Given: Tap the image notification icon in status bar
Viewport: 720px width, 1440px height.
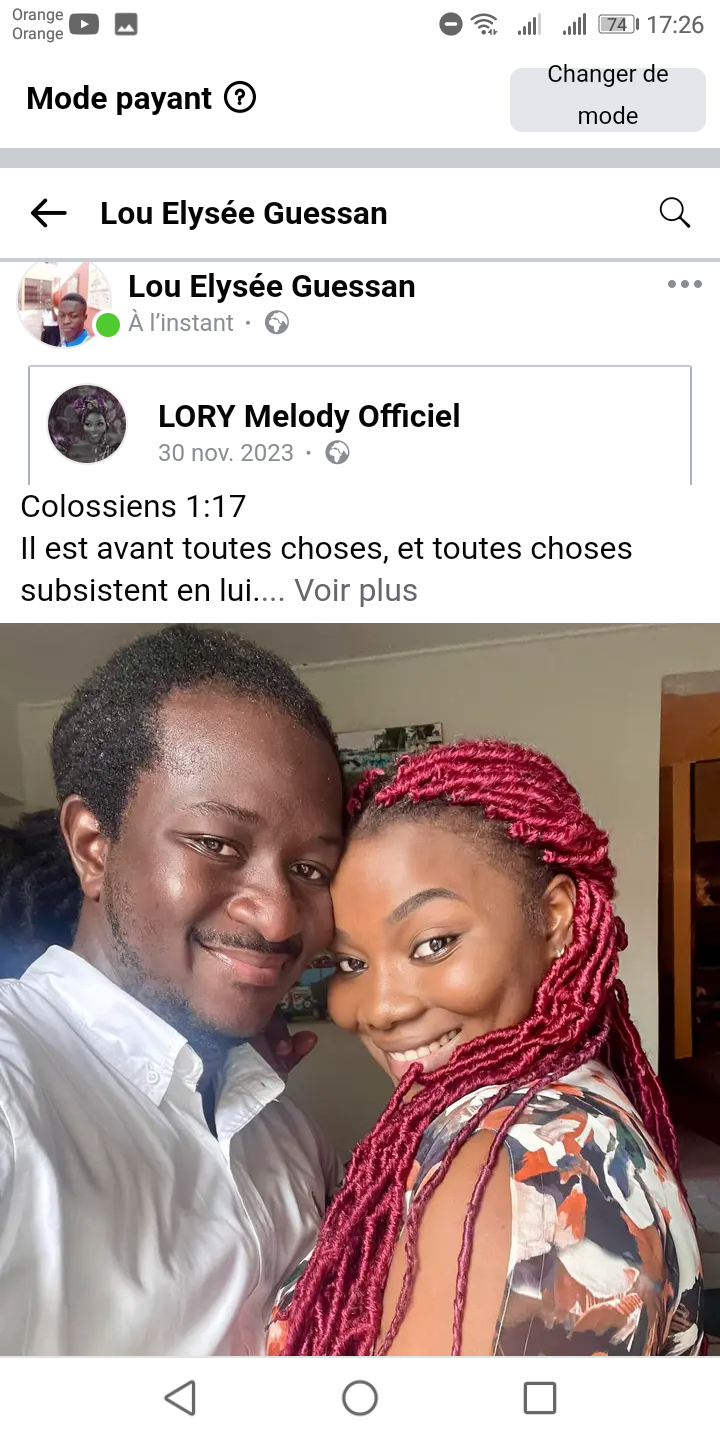Looking at the screenshot, I should [x=126, y=25].
